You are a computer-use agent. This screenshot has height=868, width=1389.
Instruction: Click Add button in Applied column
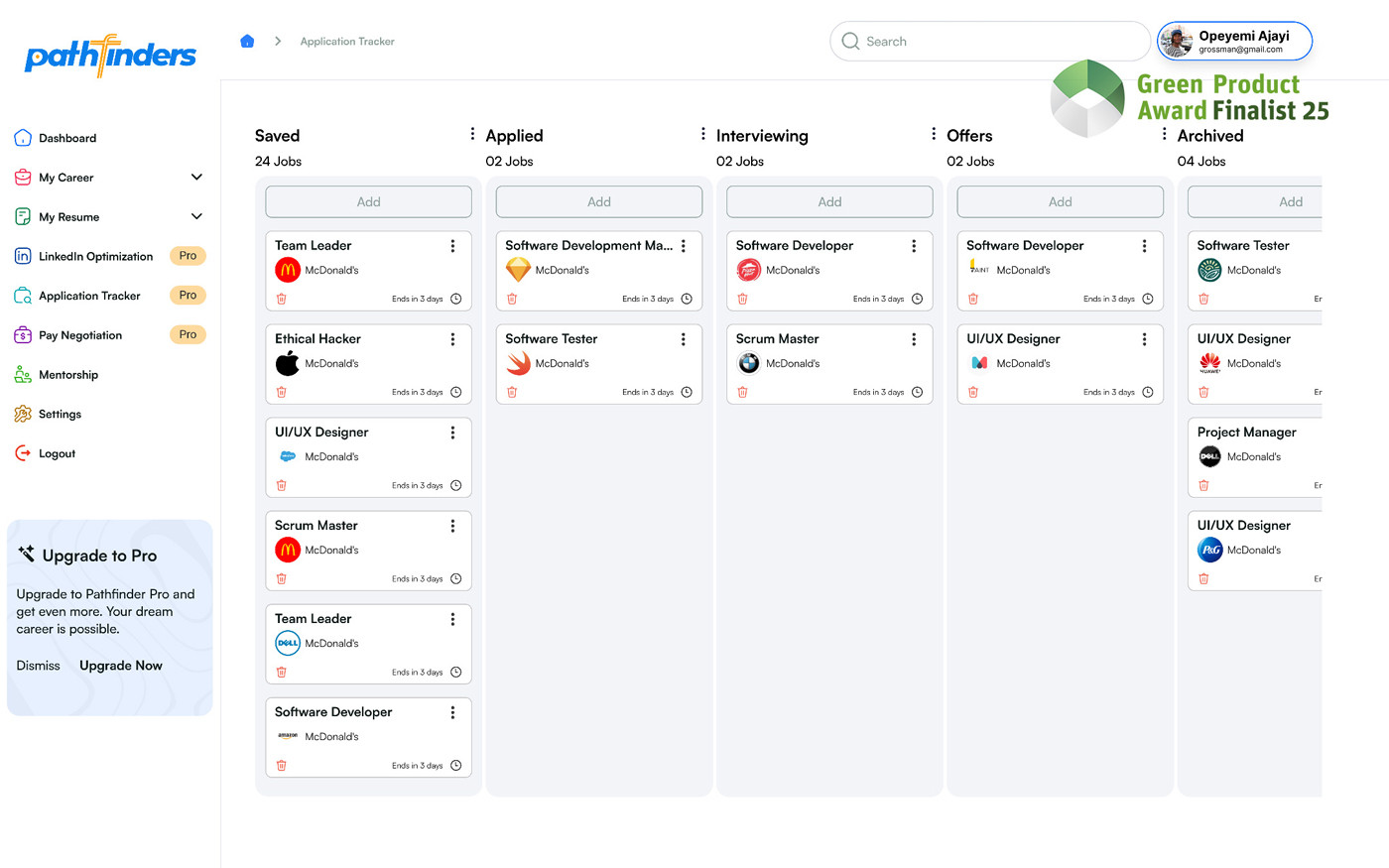pos(599,201)
